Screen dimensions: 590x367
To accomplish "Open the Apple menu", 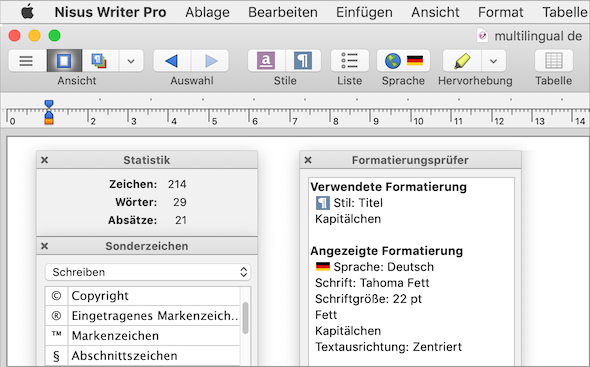I will pos(27,12).
